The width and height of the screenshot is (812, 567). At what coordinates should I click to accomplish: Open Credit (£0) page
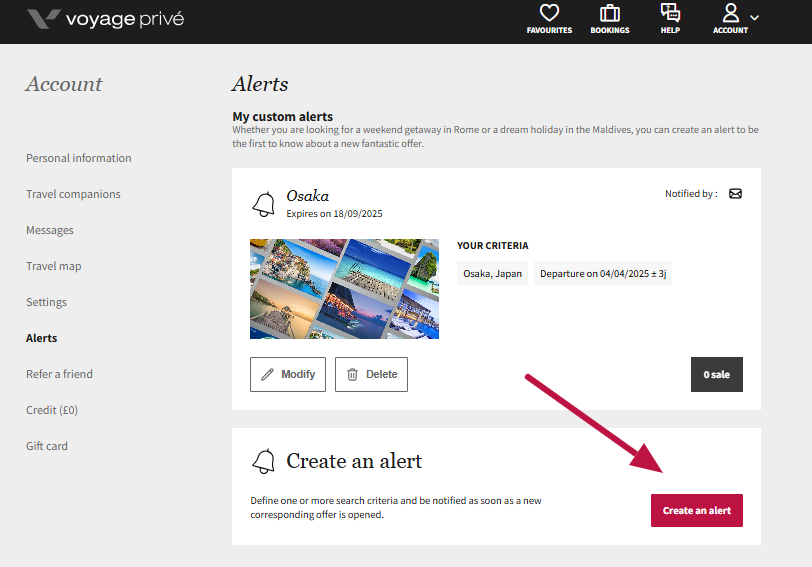[52, 410]
